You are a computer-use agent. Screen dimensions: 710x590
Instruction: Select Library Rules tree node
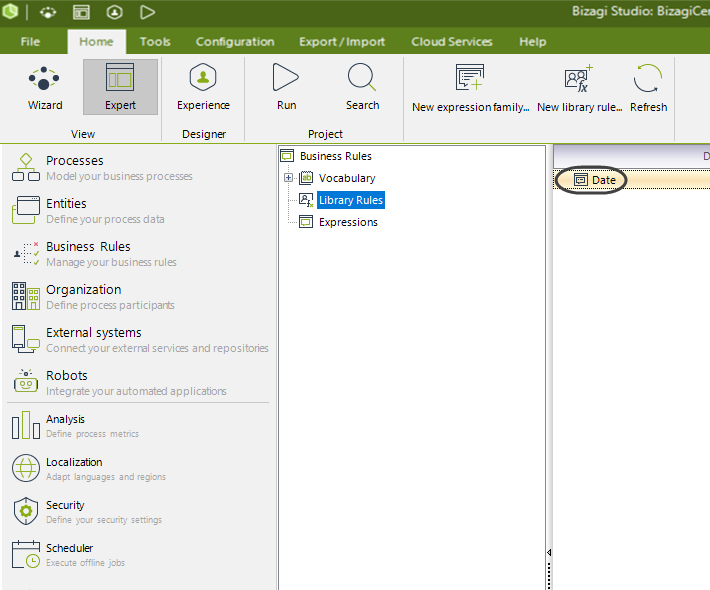pos(351,200)
